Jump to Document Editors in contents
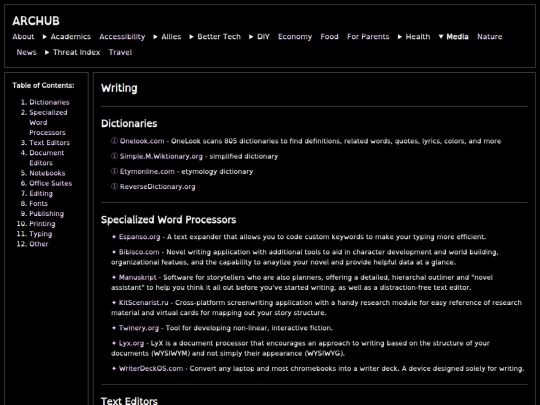The image size is (540, 405). (47, 158)
